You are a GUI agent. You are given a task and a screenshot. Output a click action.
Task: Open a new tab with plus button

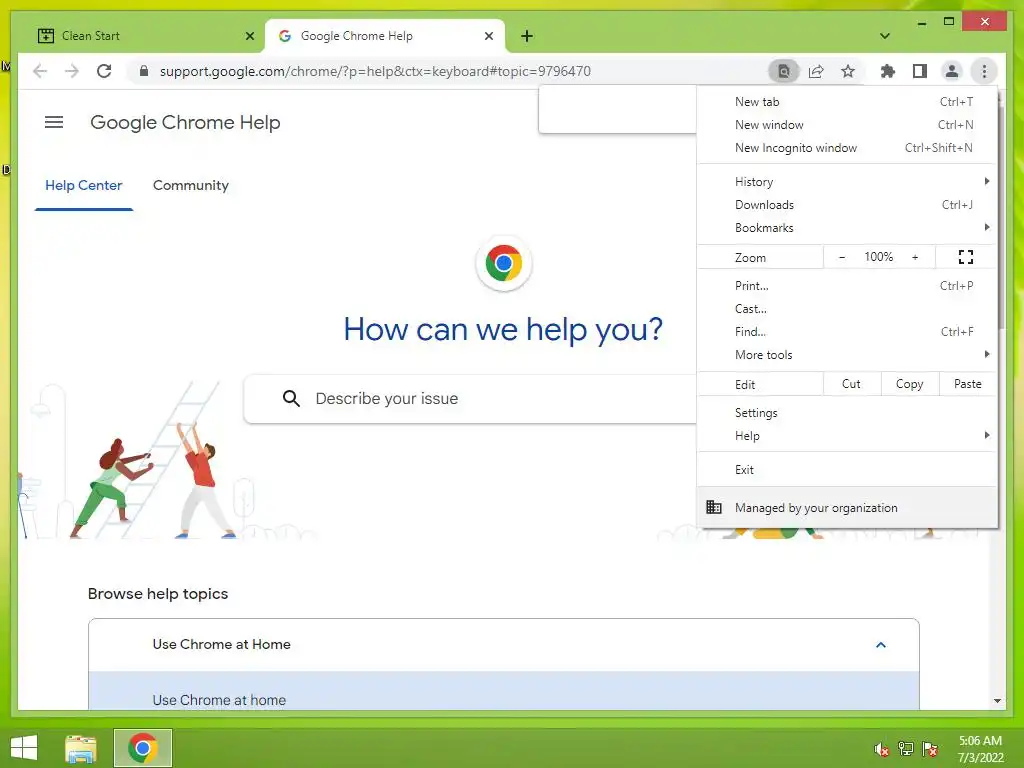(527, 36)
